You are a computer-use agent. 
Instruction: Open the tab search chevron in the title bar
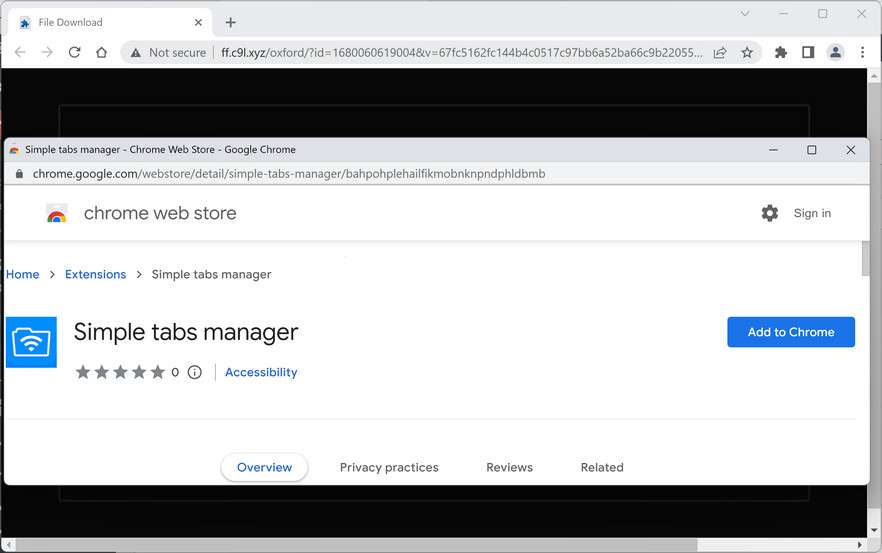pos(745,14)
